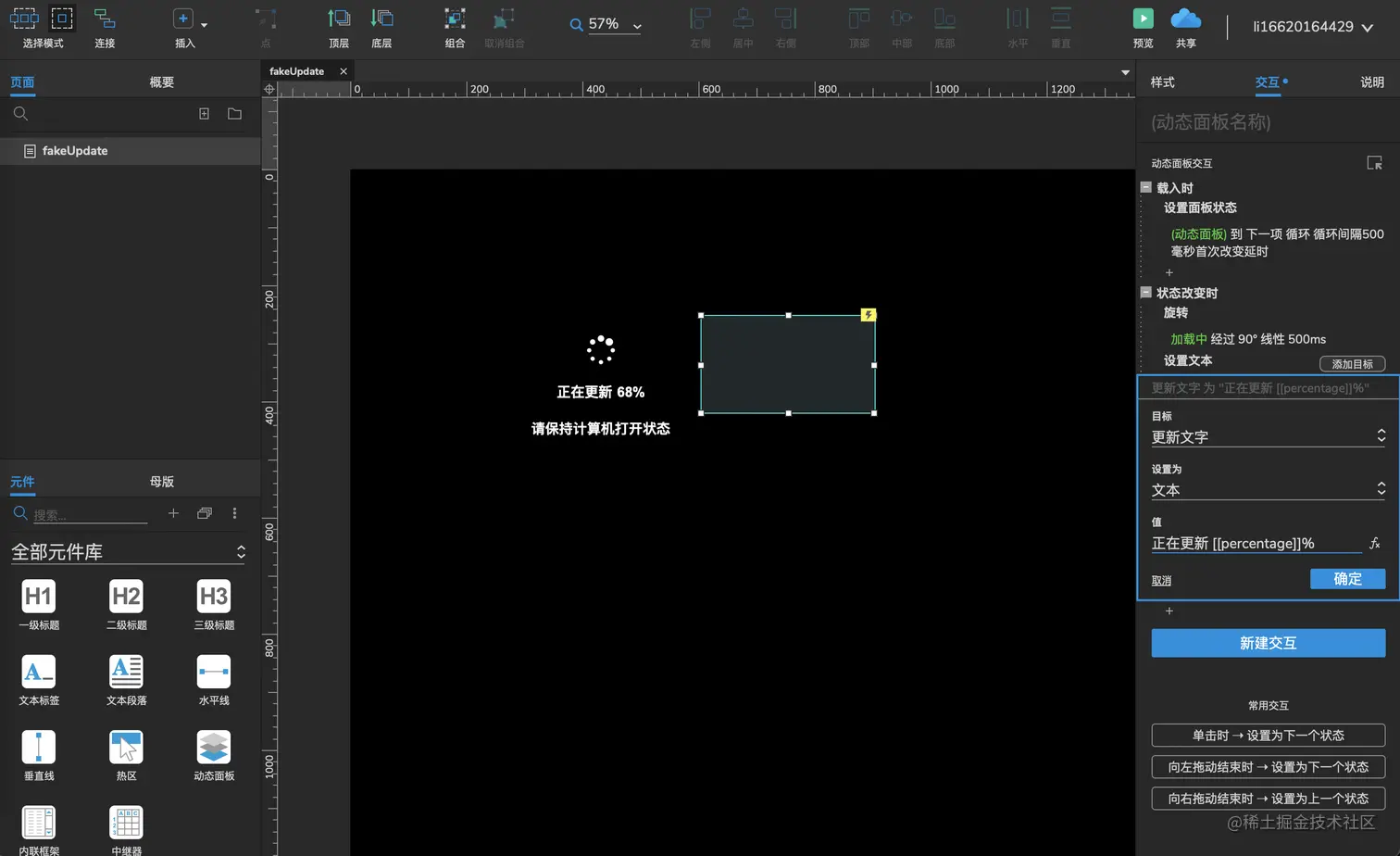Screen dimensions: 1400x856
Task: Add a widget library plus icon
Action: pos(173,513)
